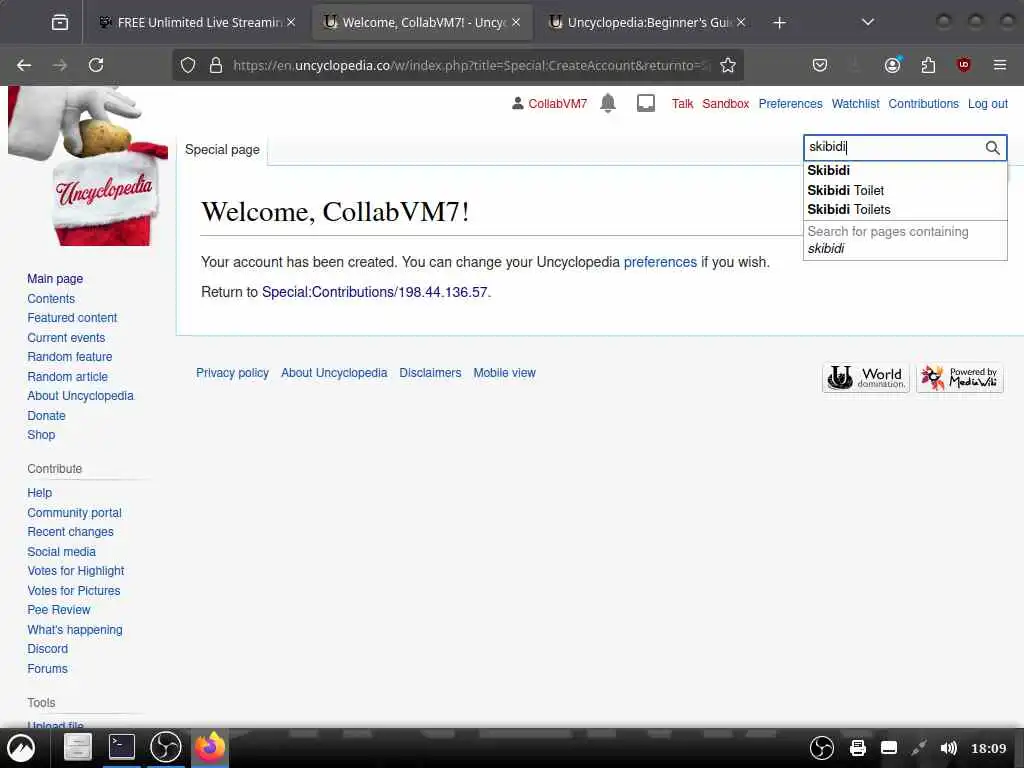The height and width of the screenshot is (768, 1024).
Task: Open Random article in the sidebar
Action: click(67, 377)
